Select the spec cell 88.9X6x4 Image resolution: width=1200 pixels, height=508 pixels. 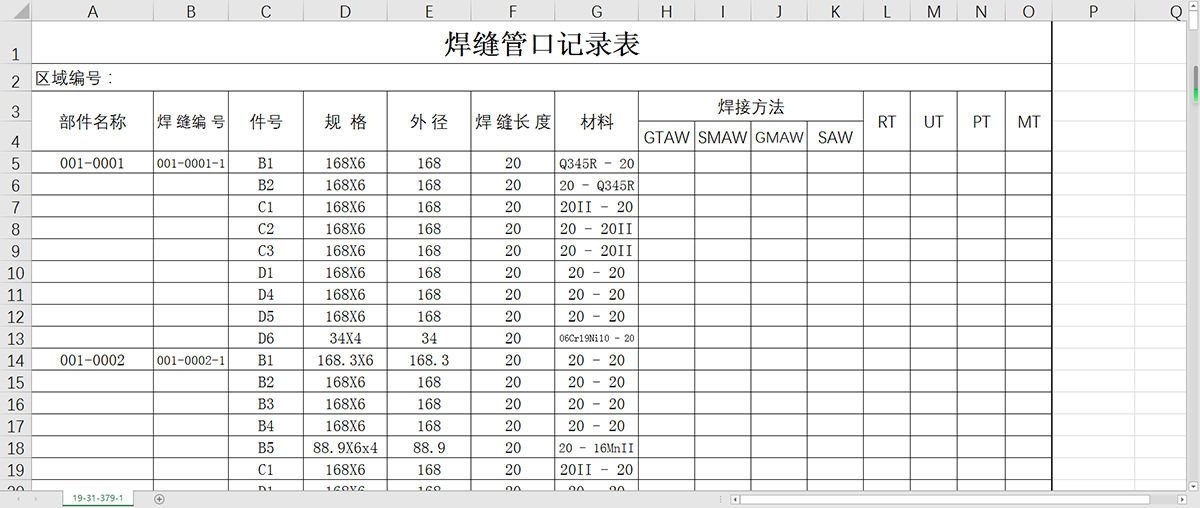(x=345, y=448)
